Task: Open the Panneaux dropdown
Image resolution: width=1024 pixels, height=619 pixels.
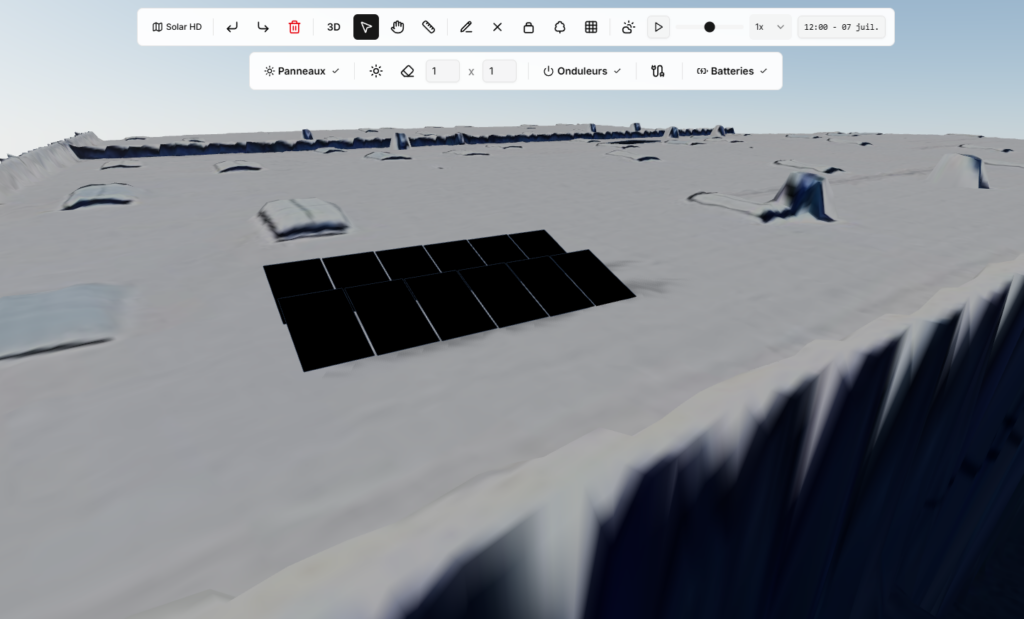Action: point(302,71)
